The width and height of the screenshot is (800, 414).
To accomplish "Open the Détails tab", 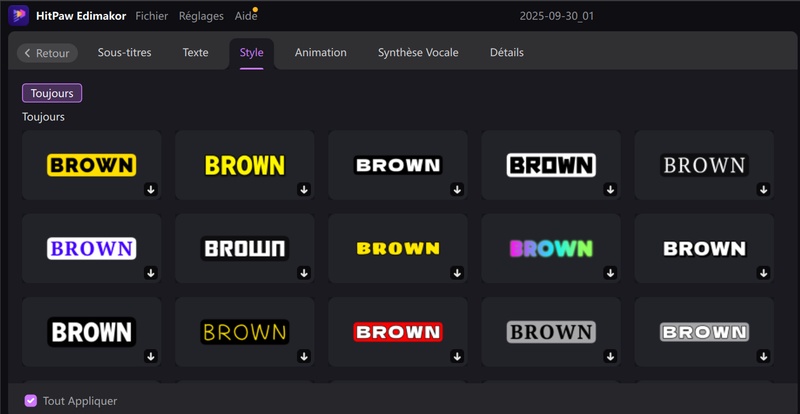I will pos(506,52).
